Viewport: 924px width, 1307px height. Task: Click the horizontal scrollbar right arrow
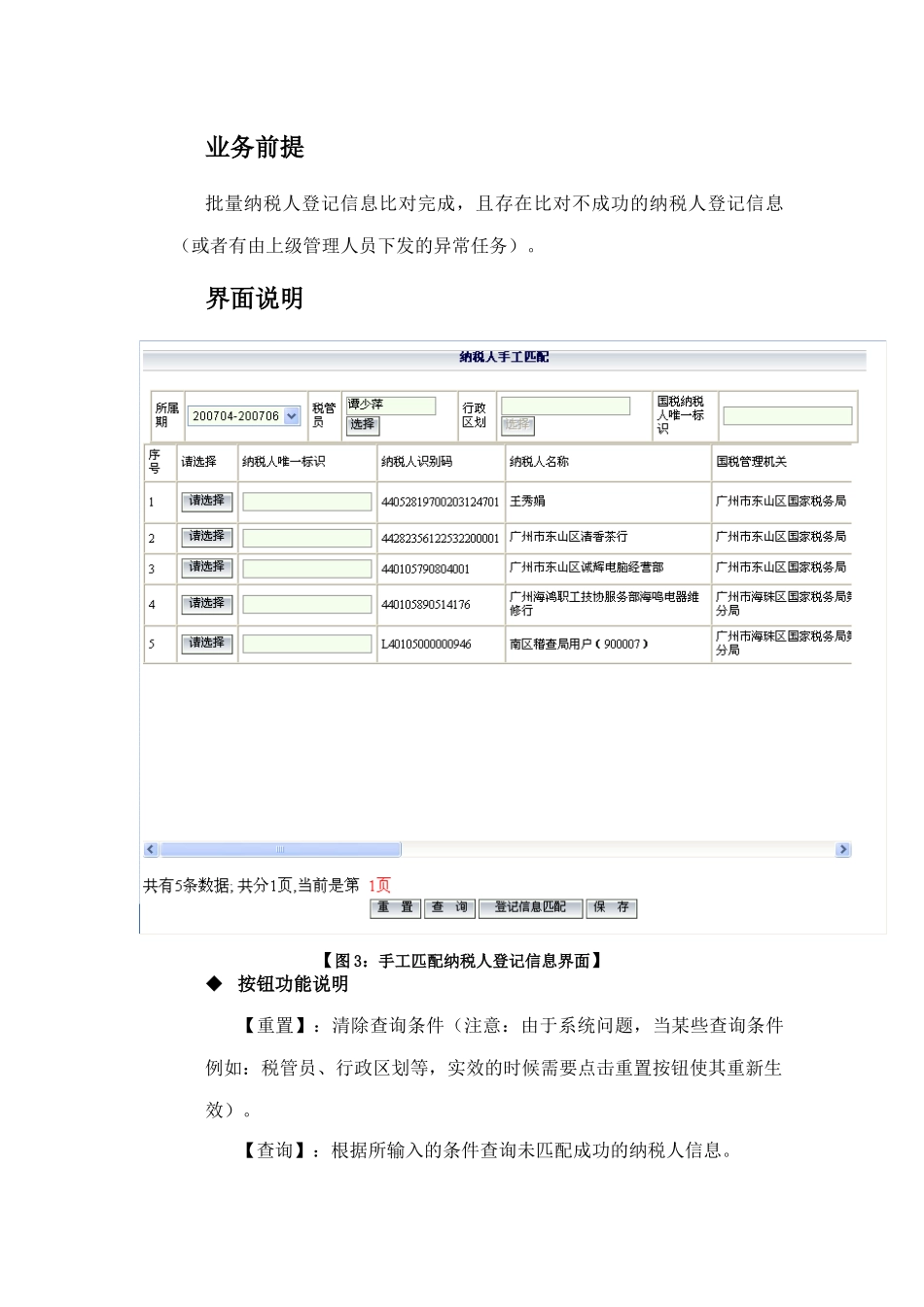pos(843,849)
